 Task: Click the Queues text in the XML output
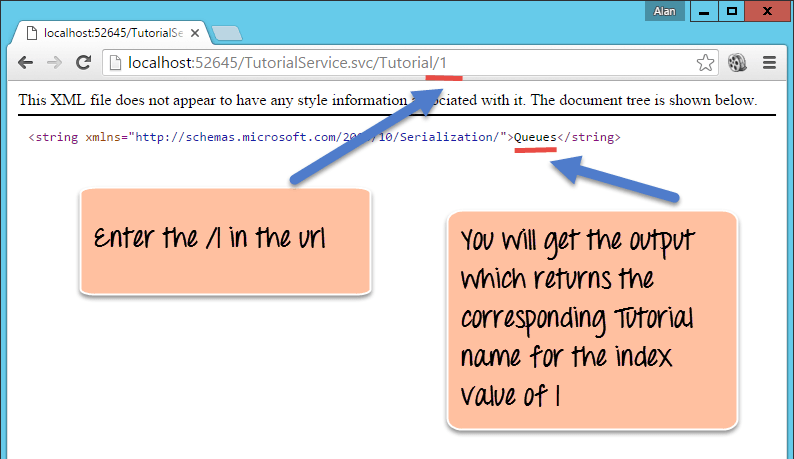tap(534, 137)
